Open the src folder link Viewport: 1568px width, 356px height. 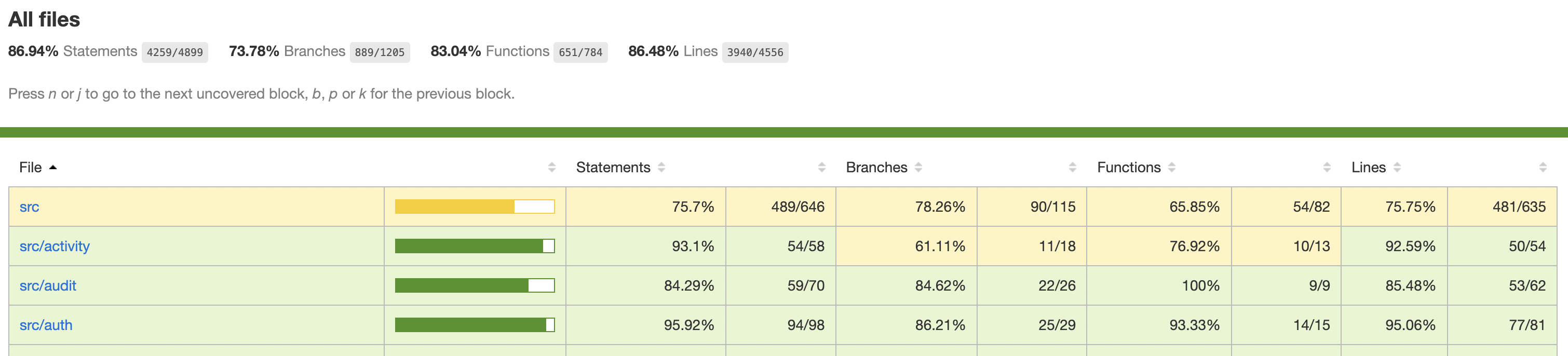29,207
